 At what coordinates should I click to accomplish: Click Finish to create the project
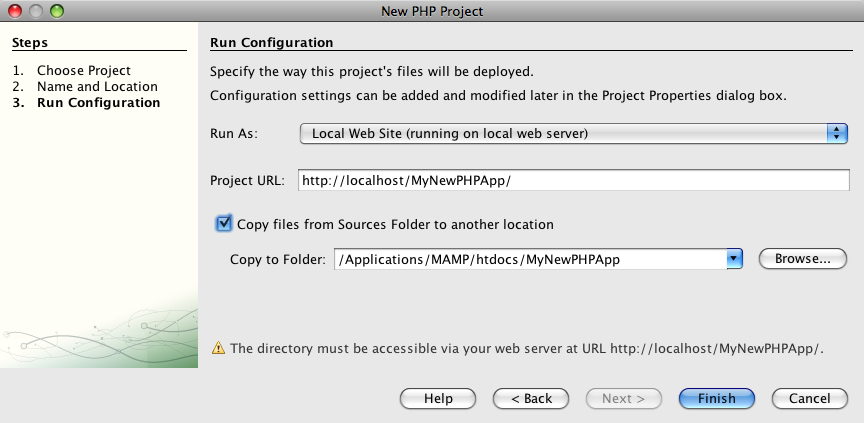pos(716,398)
